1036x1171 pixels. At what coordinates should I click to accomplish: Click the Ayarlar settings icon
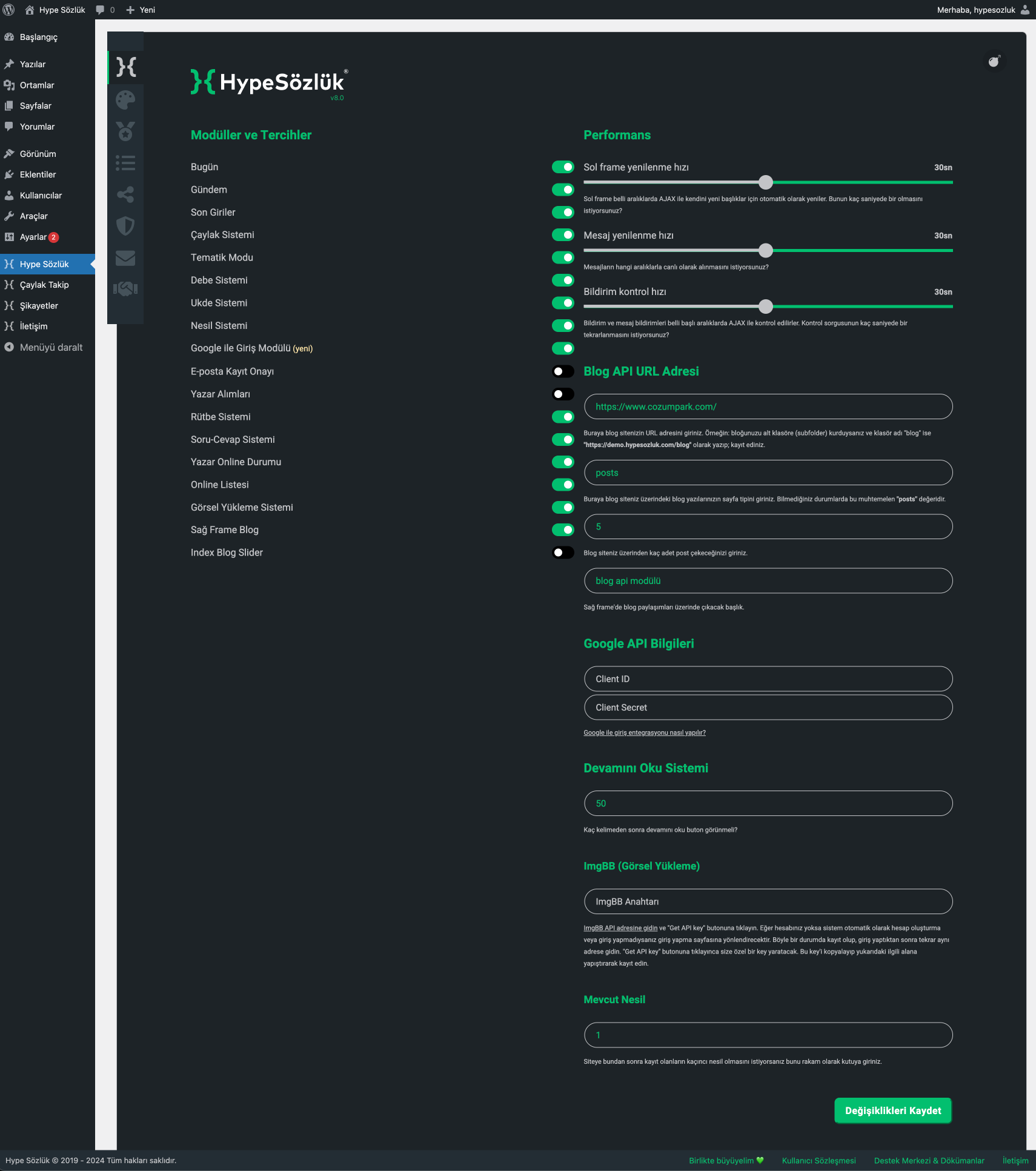[x=9, y=237]
